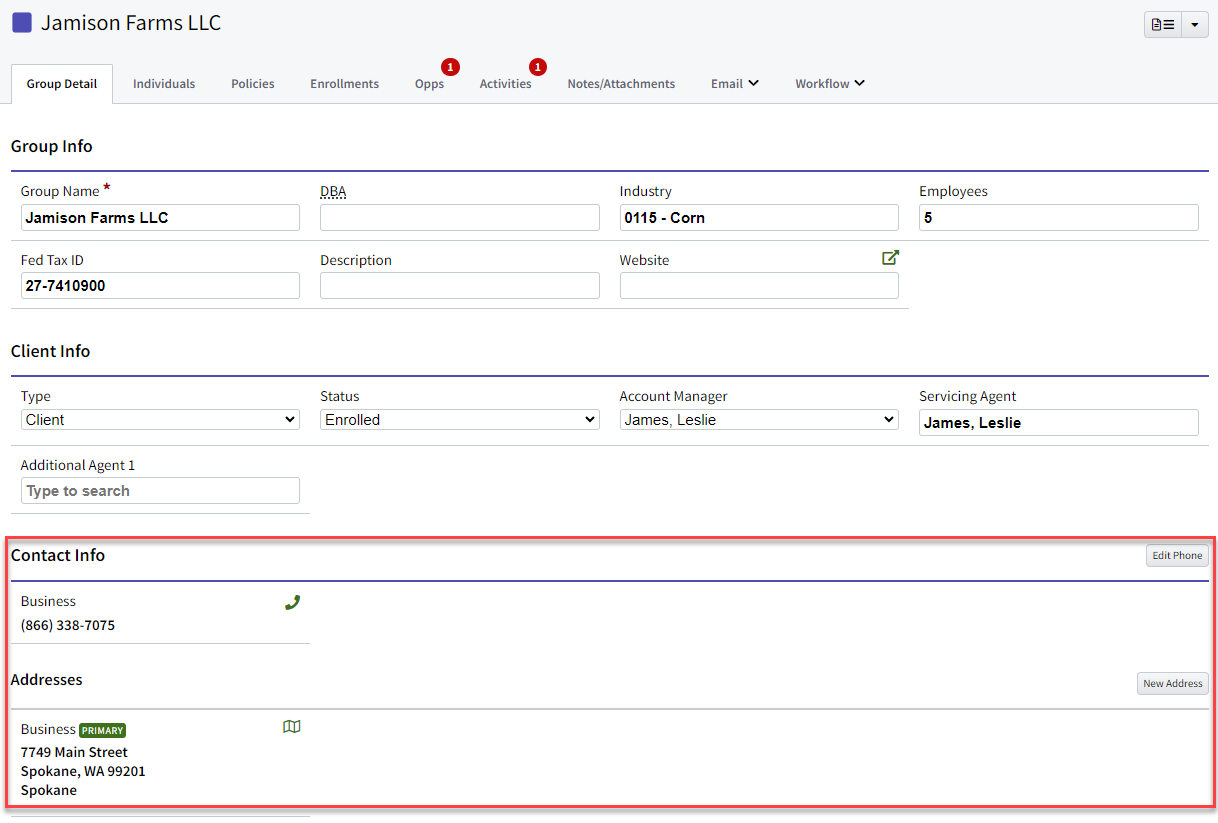The image size is (1218, 823).
Task: Click the Activities notification badge showing 1
Action: (538, 66)
